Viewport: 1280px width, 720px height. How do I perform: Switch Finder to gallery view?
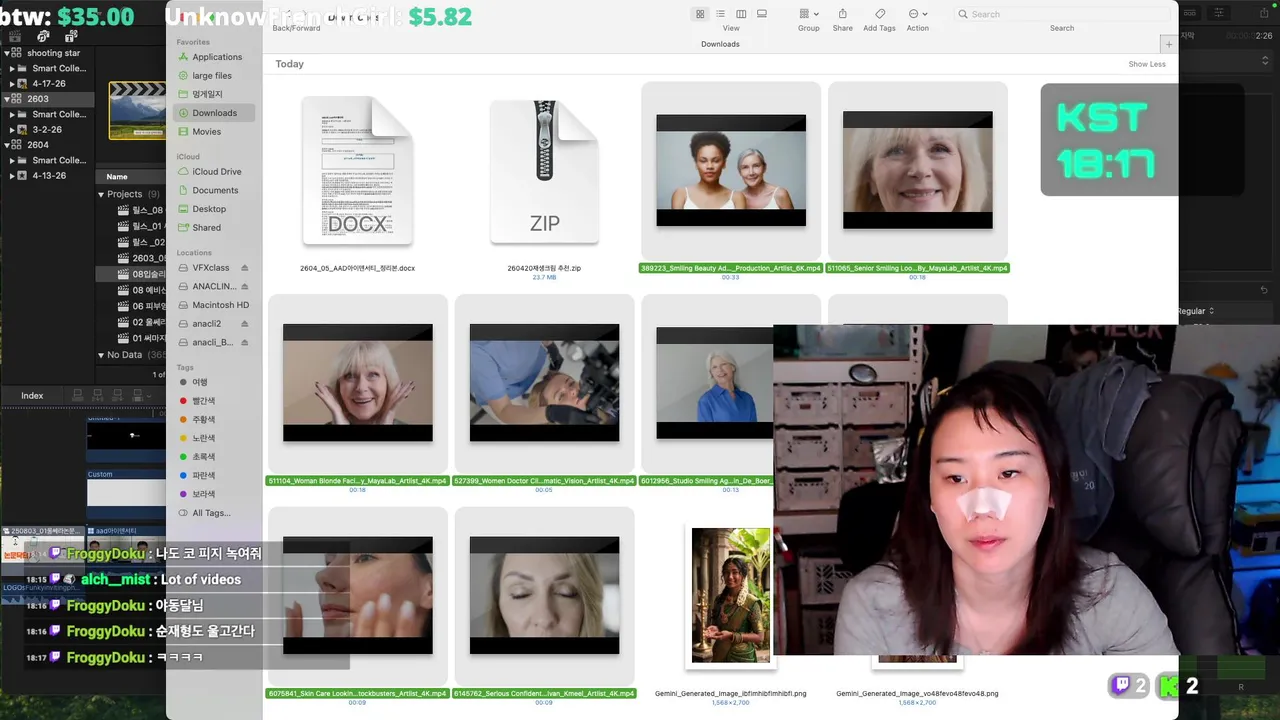tap(762, 14)
